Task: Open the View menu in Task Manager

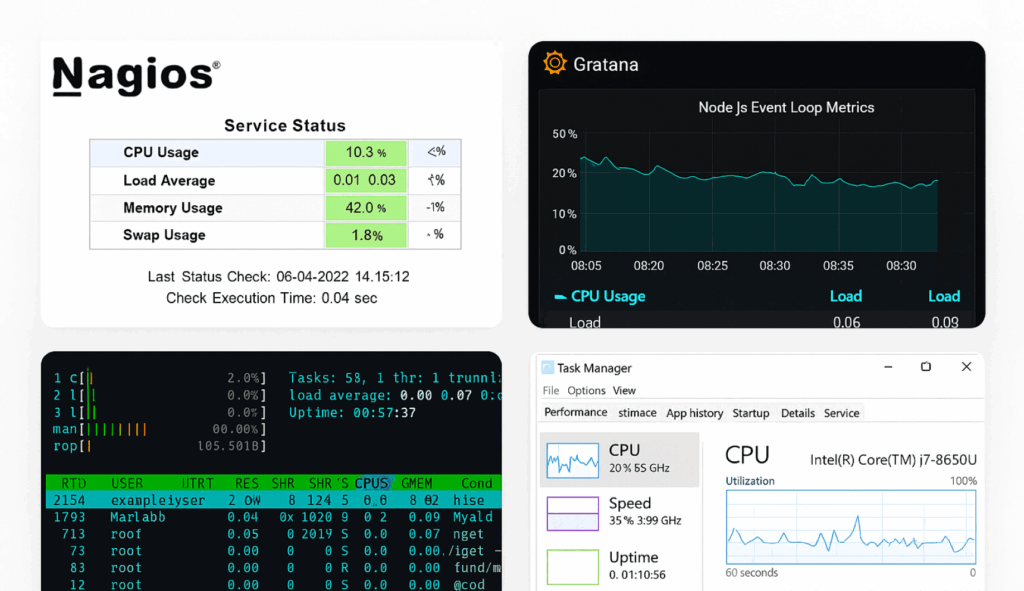Action: [624, 391]
